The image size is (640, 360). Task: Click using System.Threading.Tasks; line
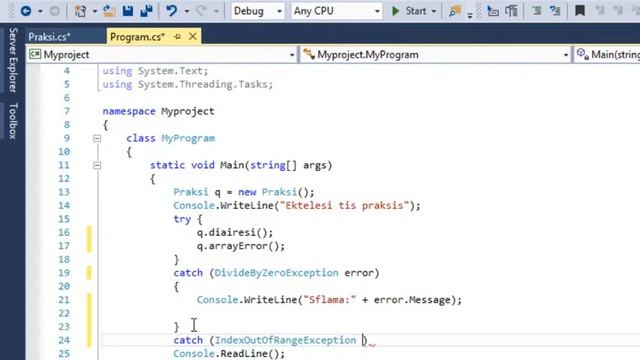(188, 84)
